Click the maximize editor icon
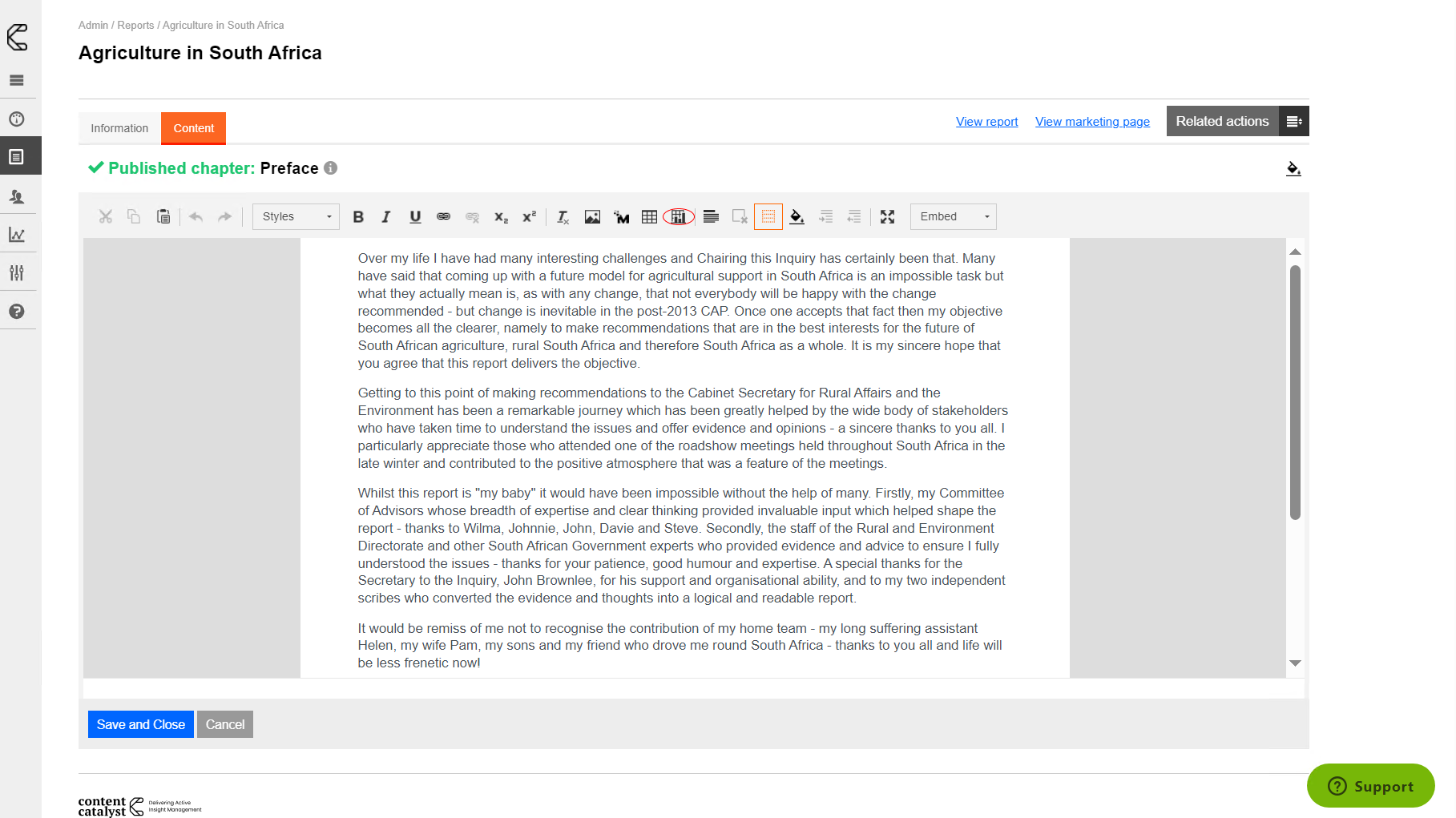 coord(887,217)
